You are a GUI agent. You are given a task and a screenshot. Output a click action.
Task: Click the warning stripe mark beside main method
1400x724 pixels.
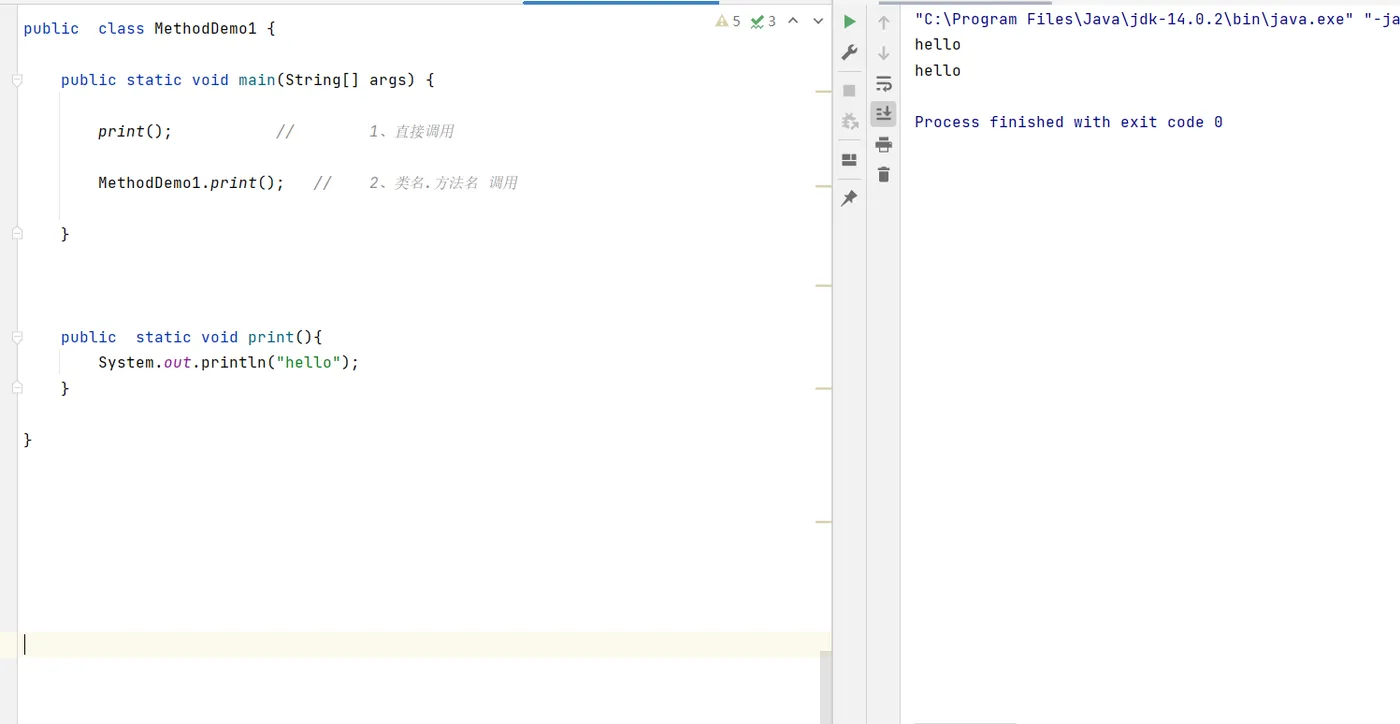click(x=824, y=91)
